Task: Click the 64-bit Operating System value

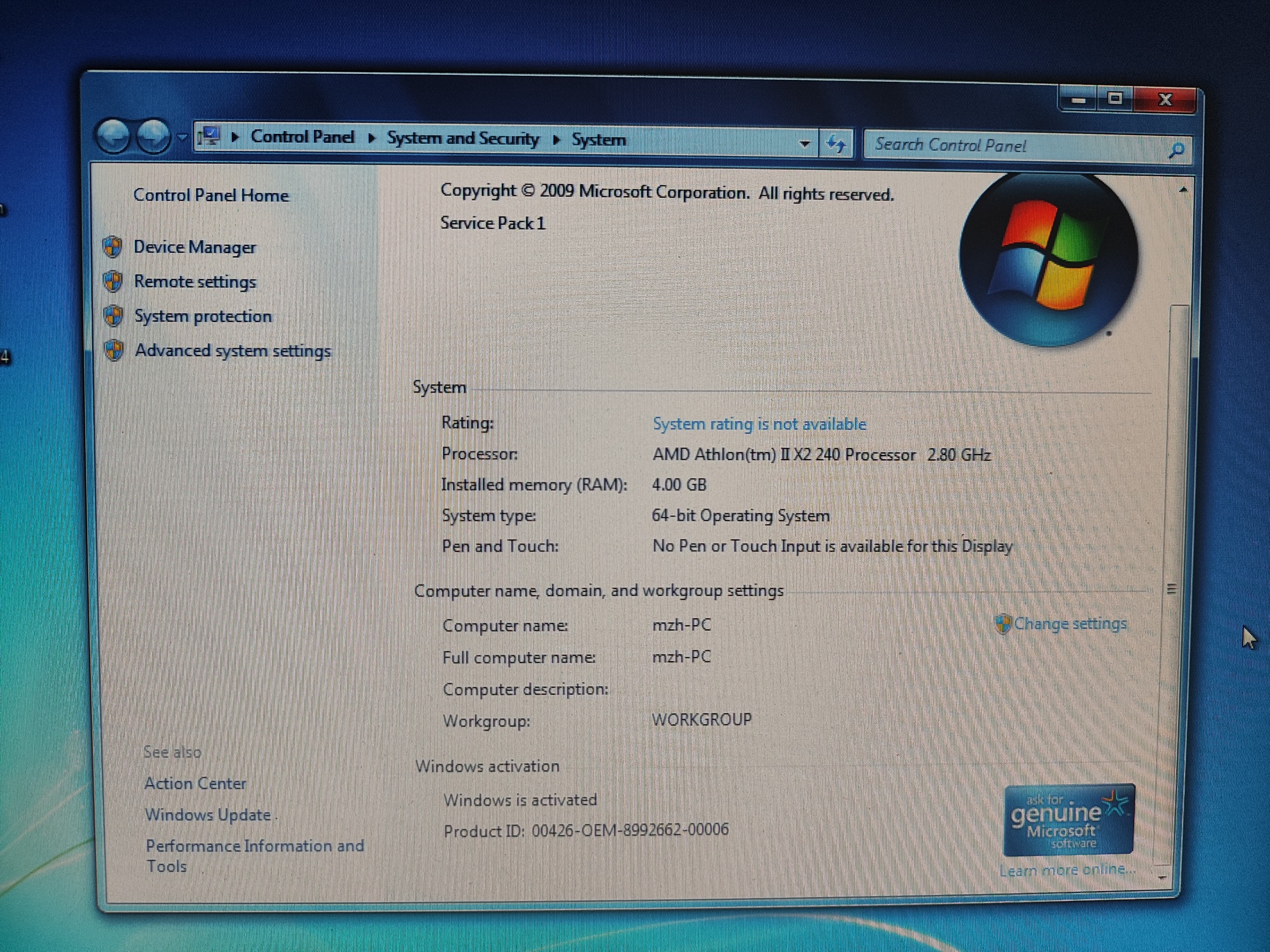Action: pos(741,515)
